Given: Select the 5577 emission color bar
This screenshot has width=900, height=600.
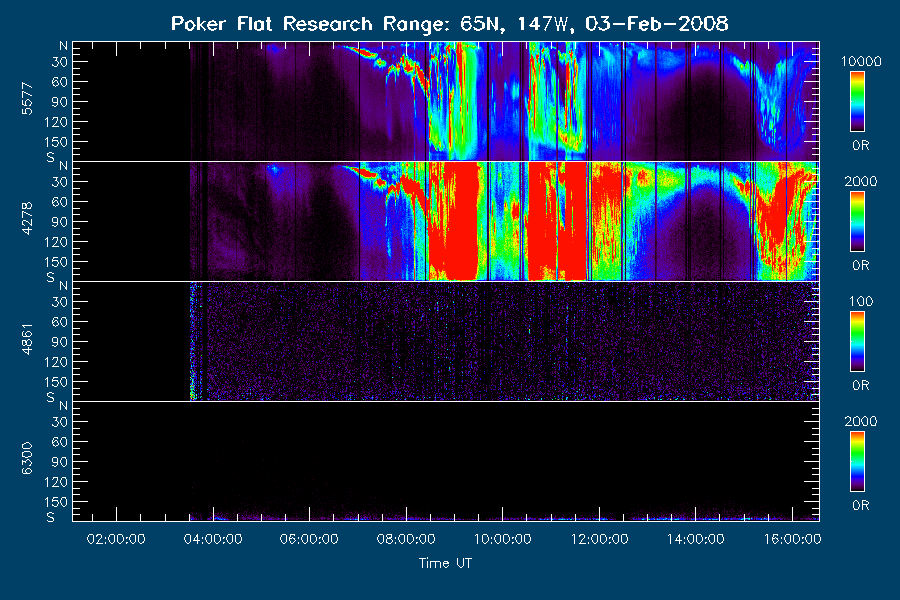Looking at the screenshot, I should click(x=858, y=102).
